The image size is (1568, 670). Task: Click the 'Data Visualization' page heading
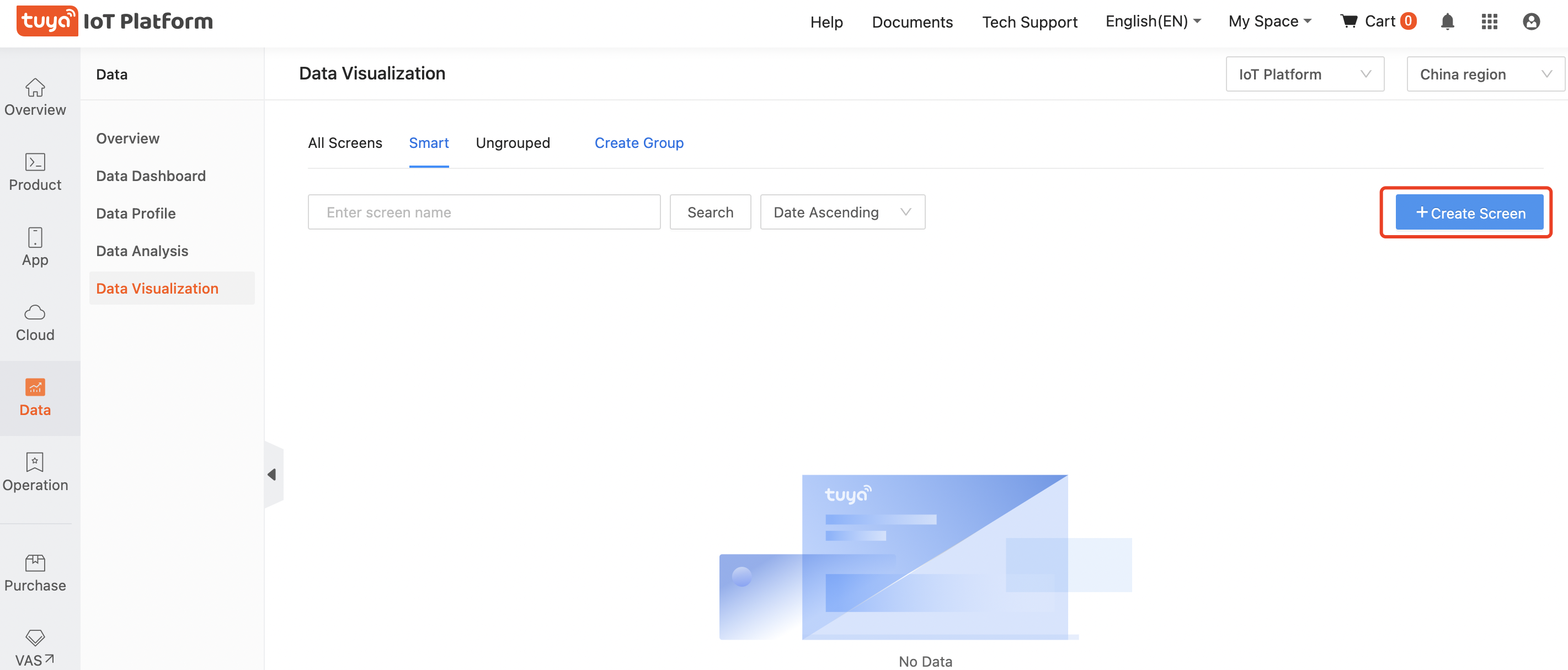(x=372, y=74)
